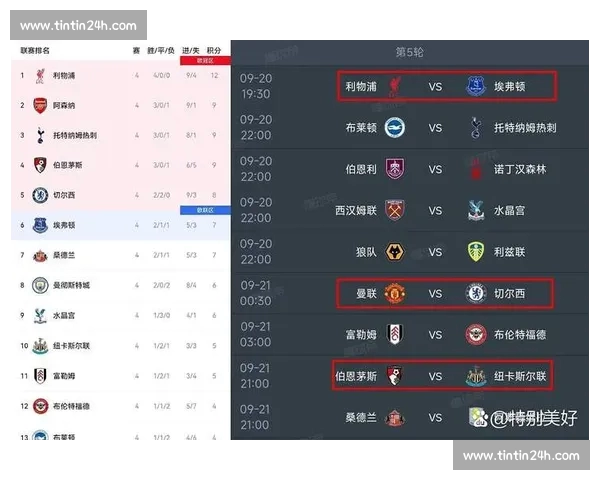Viewport: 600px width, 480px height.
Task: Open the 曼联 VS 切尔西 highlighted match
Action: point(445,294)
